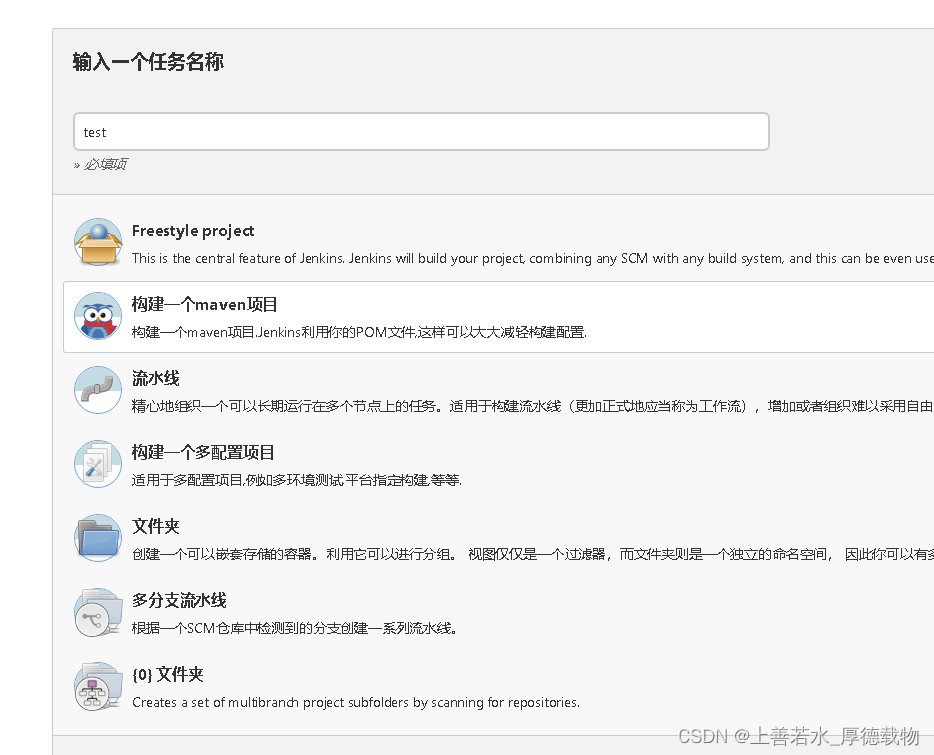Click the 流水线 title
Image resolution: width=934 pixels, height=755 pixels.
[155, 378]
